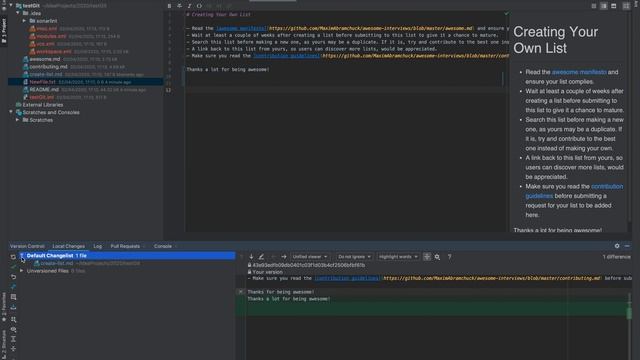This screenshot has width=640, height=360.
Task: Click the pencil Jump to Source icon
Action: [261, 257]
